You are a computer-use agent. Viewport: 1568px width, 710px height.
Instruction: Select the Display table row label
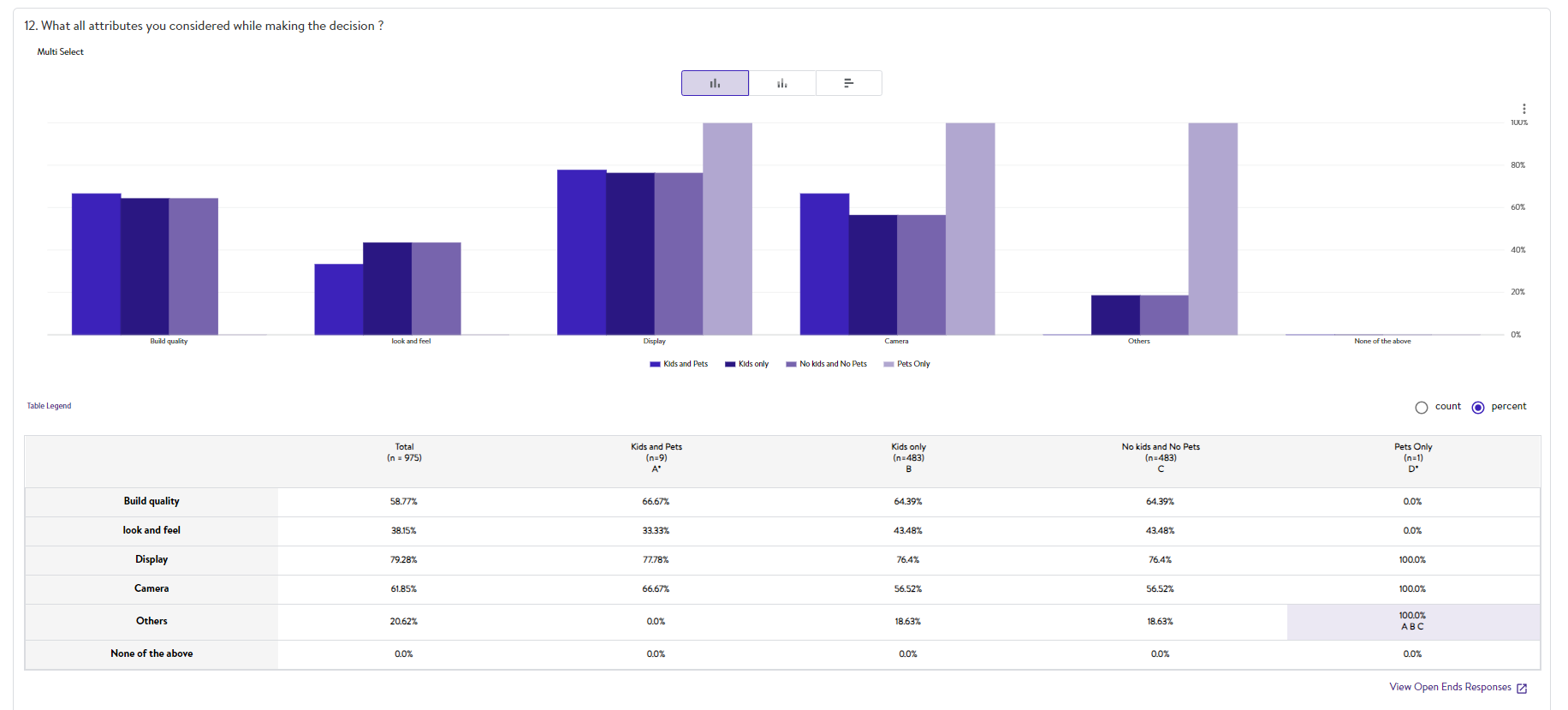[x=151, y=559]
